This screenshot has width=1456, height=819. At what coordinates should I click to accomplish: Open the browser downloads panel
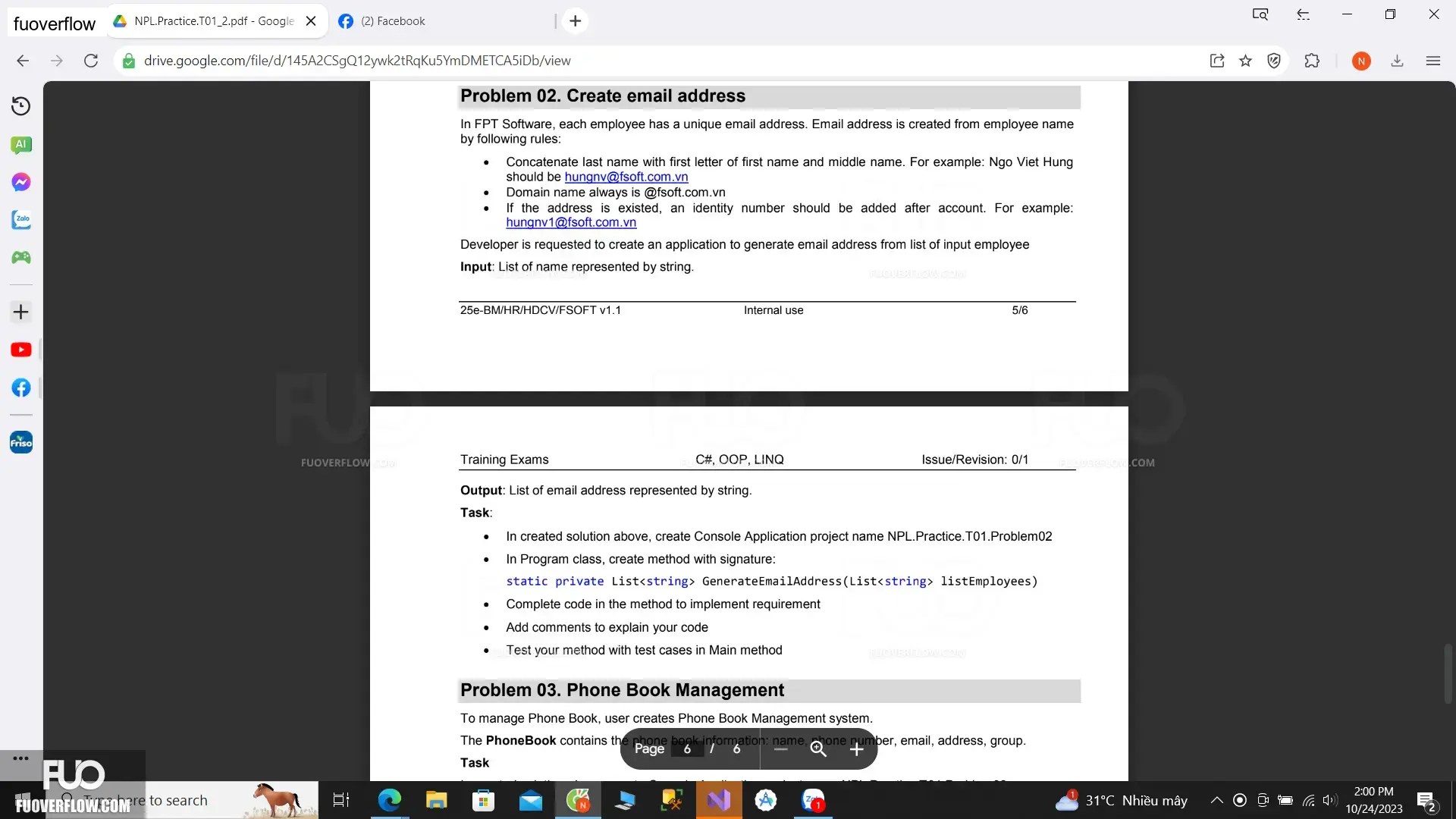point(1397,61)
